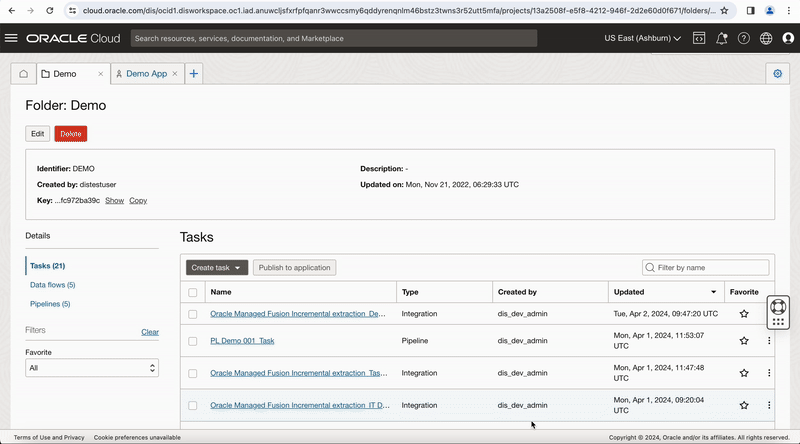The image size is (800, 444).
Task: Click Publish to application button
Action: click(294, 267)
